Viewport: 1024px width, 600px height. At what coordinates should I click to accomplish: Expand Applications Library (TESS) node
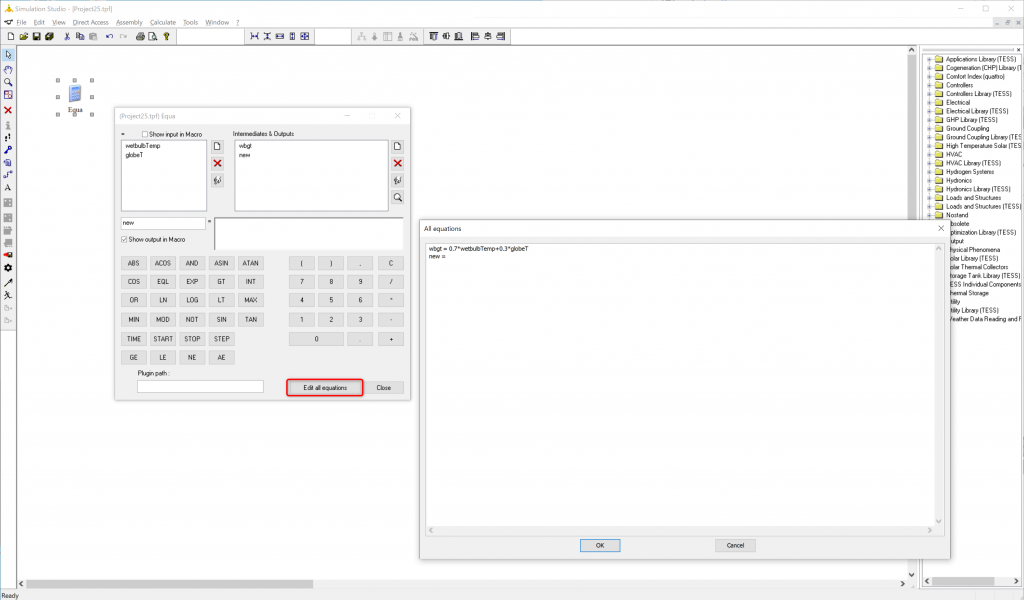point(929,59)
